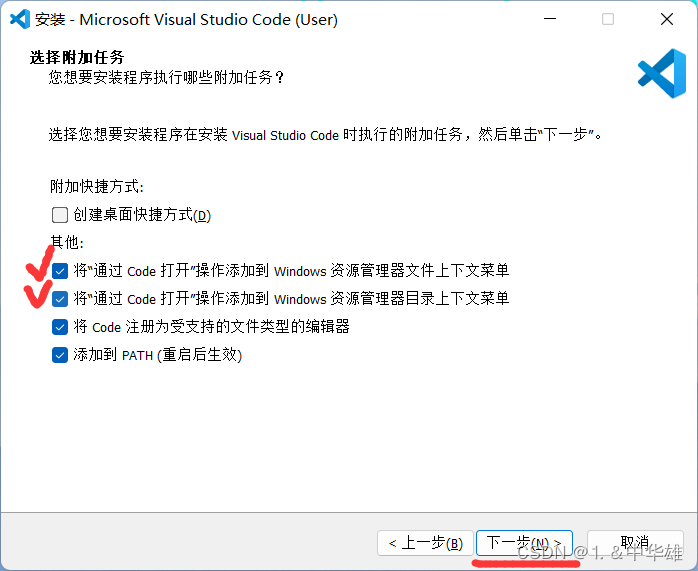This screenshot has width=698, height=571.
Task: Click the large Visual Studio Code logo
Action: 661,73
